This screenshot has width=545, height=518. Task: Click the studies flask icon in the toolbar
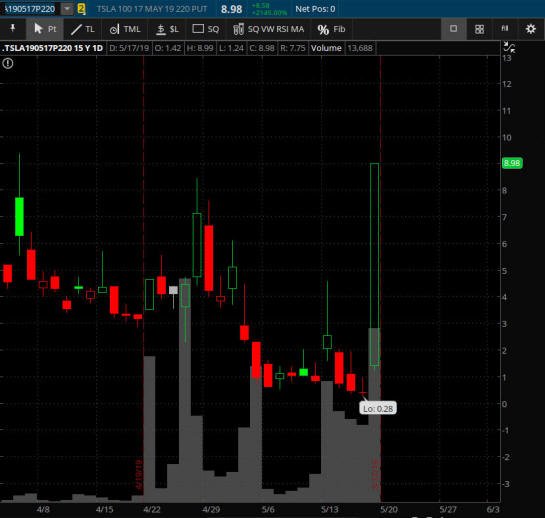tap(505, 29)
